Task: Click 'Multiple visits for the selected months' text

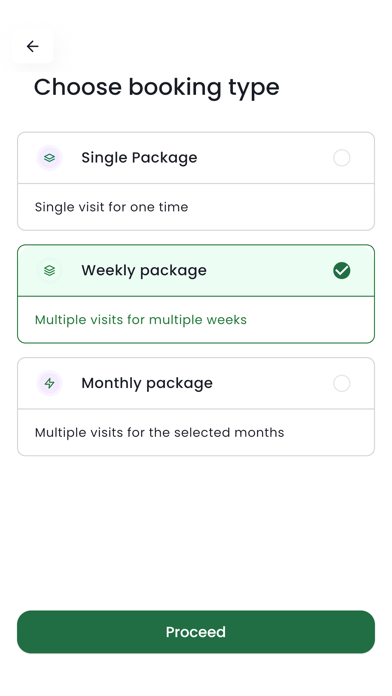Action: 159,432
